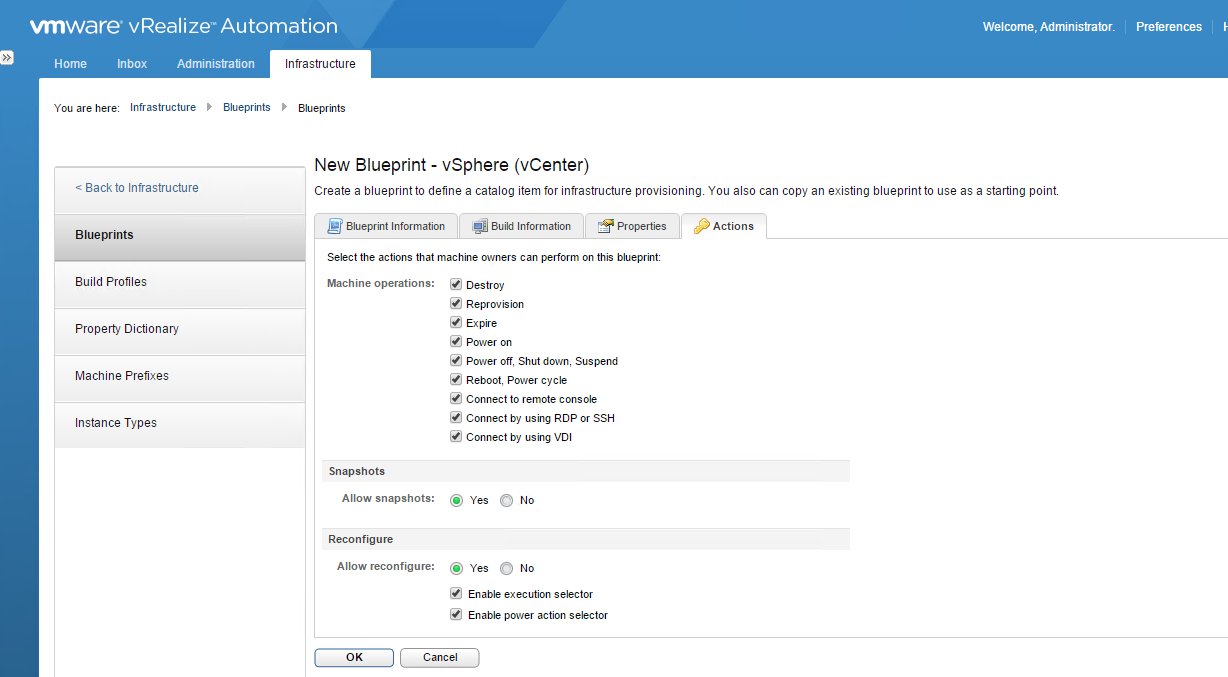Toggle the Reprovision checkbox
This screenshot has height=677, width=1228.
[456, 304]
